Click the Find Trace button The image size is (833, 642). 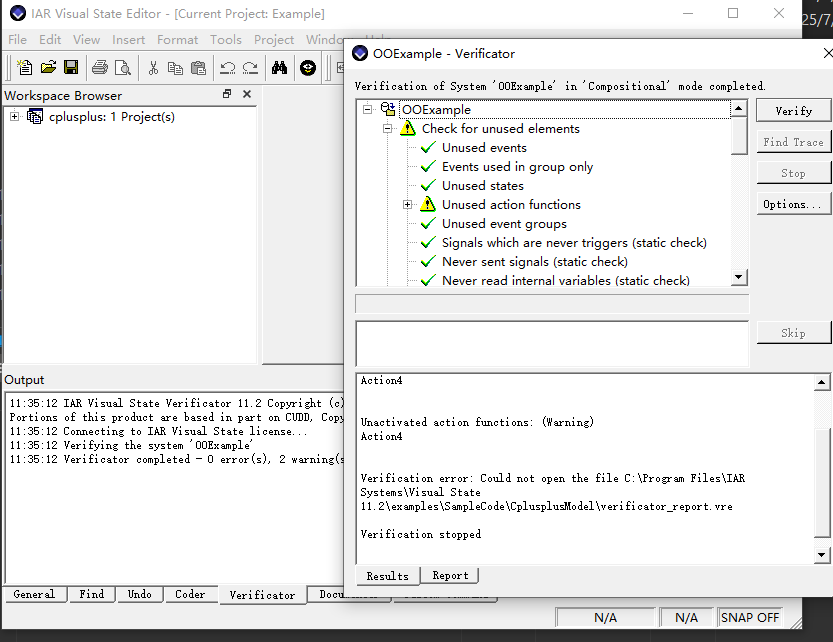click(x=793, y=142)
